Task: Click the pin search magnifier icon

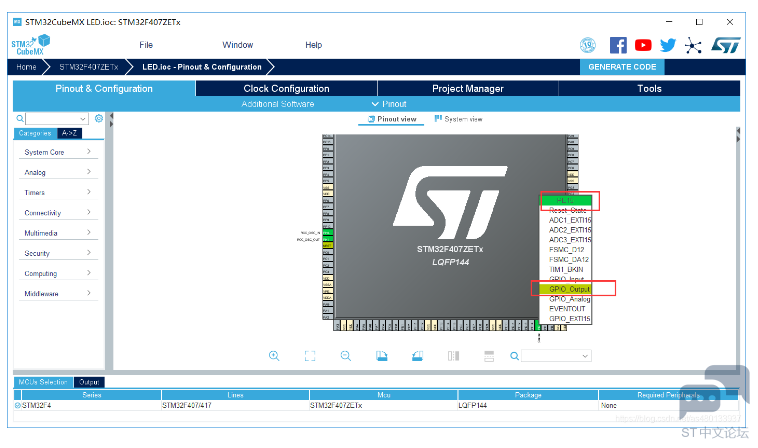Action: 514,356
